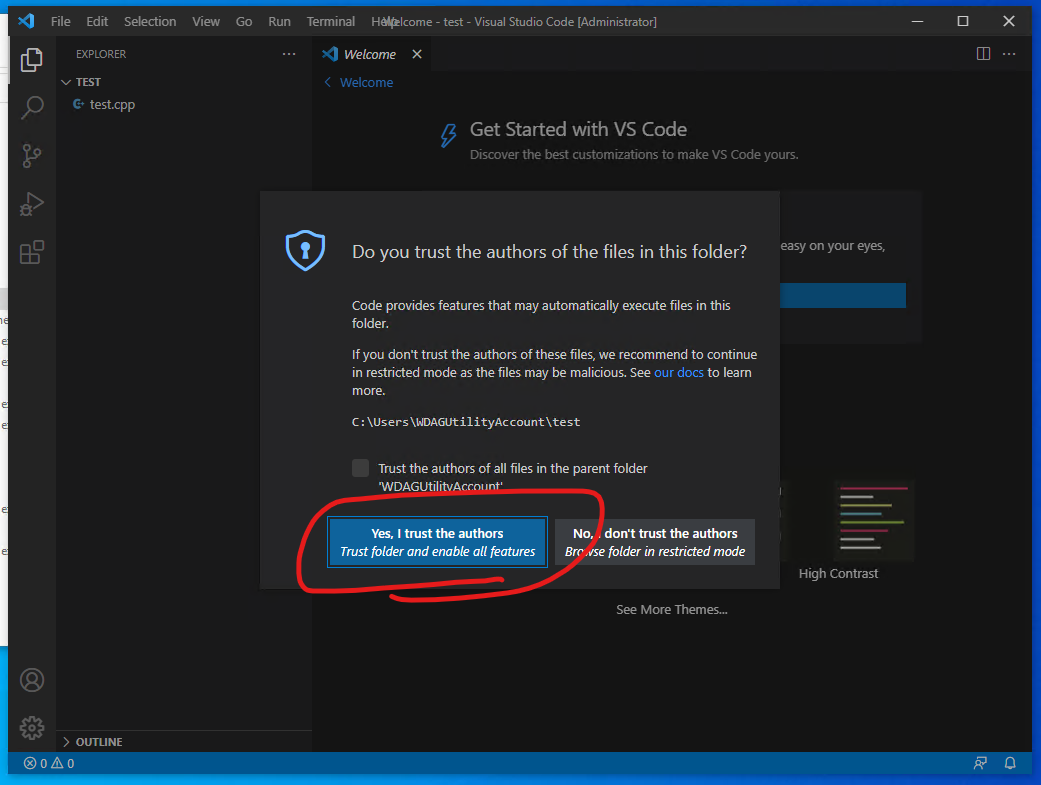Open the Manage gear icon
The image size is (1041, 785).
pos(31,728)
